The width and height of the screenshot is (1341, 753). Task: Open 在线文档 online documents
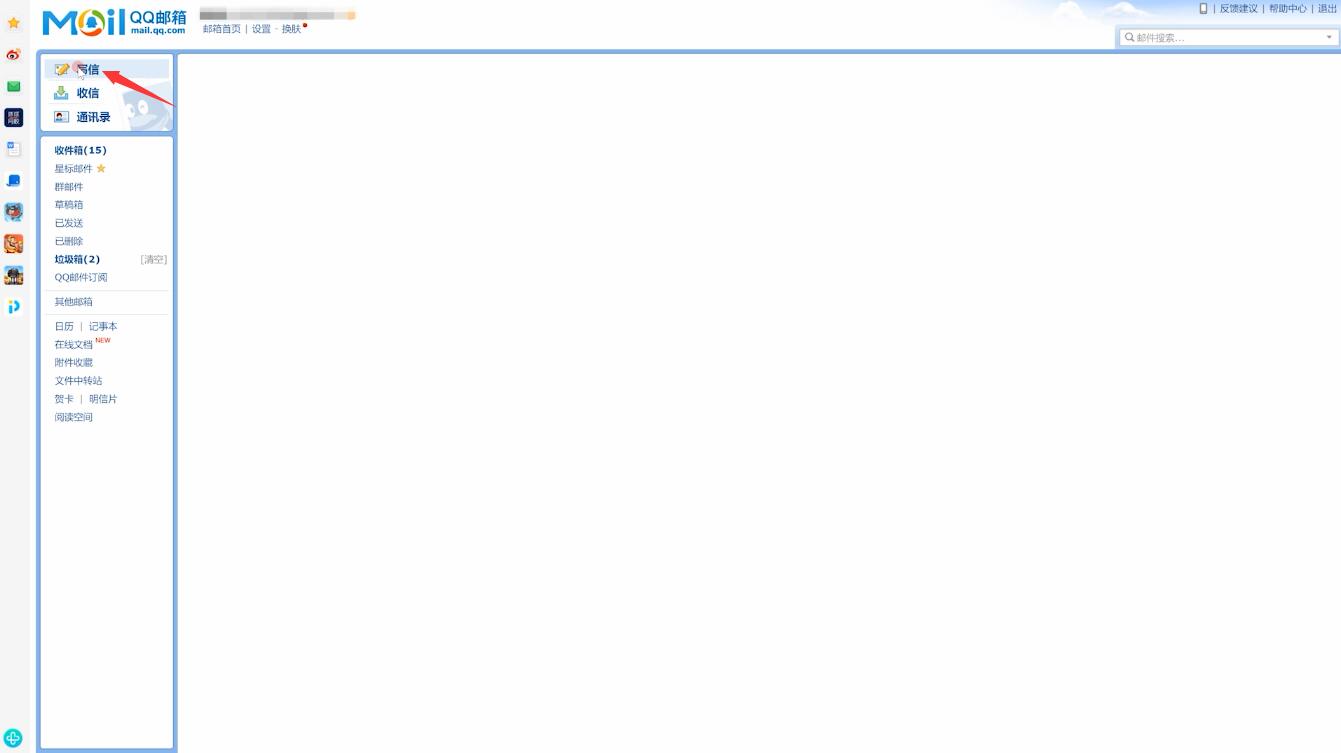click(x=73, y=344)
